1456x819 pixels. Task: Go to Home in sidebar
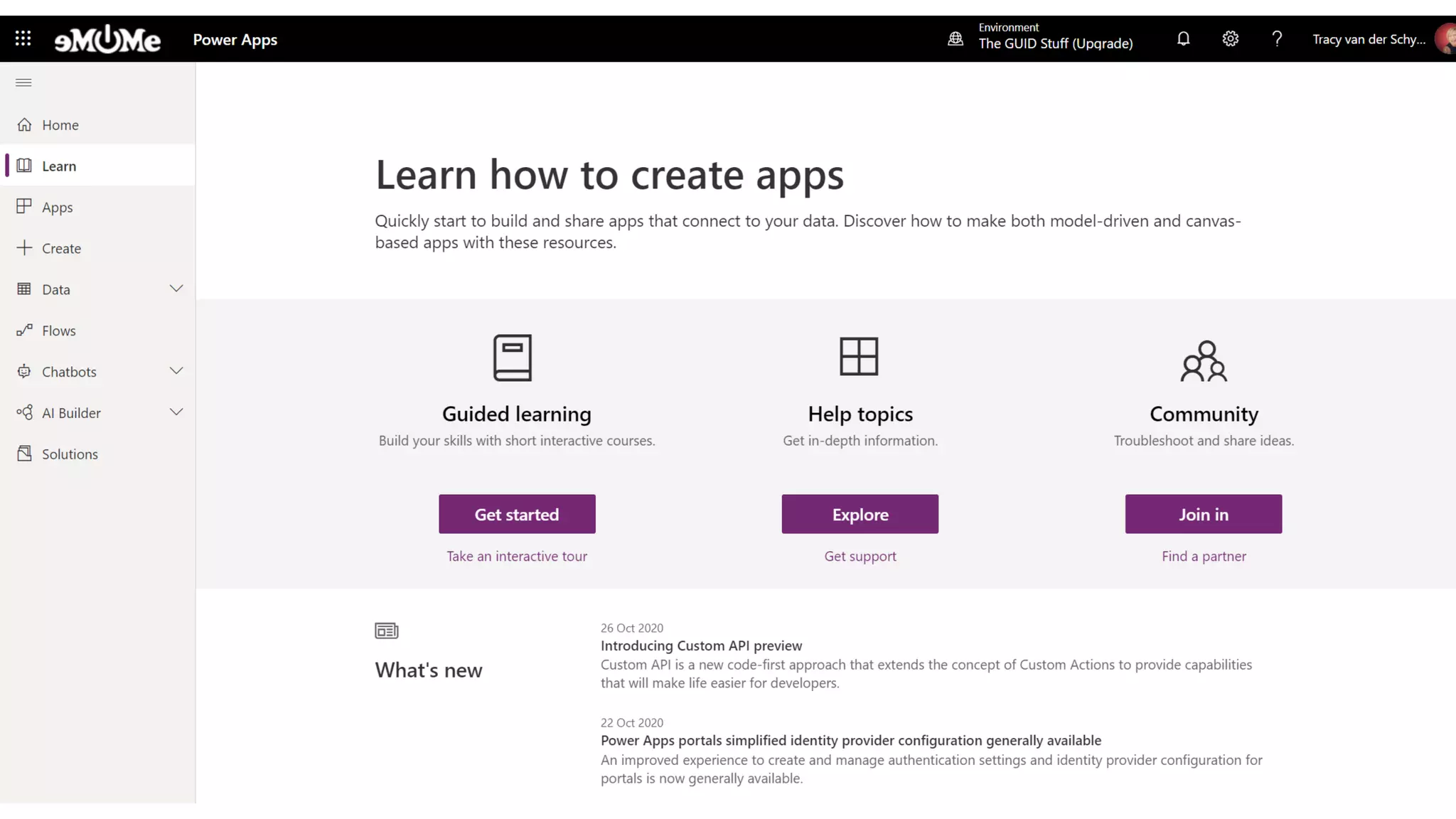pyautogui.click(x=60, y=125)
